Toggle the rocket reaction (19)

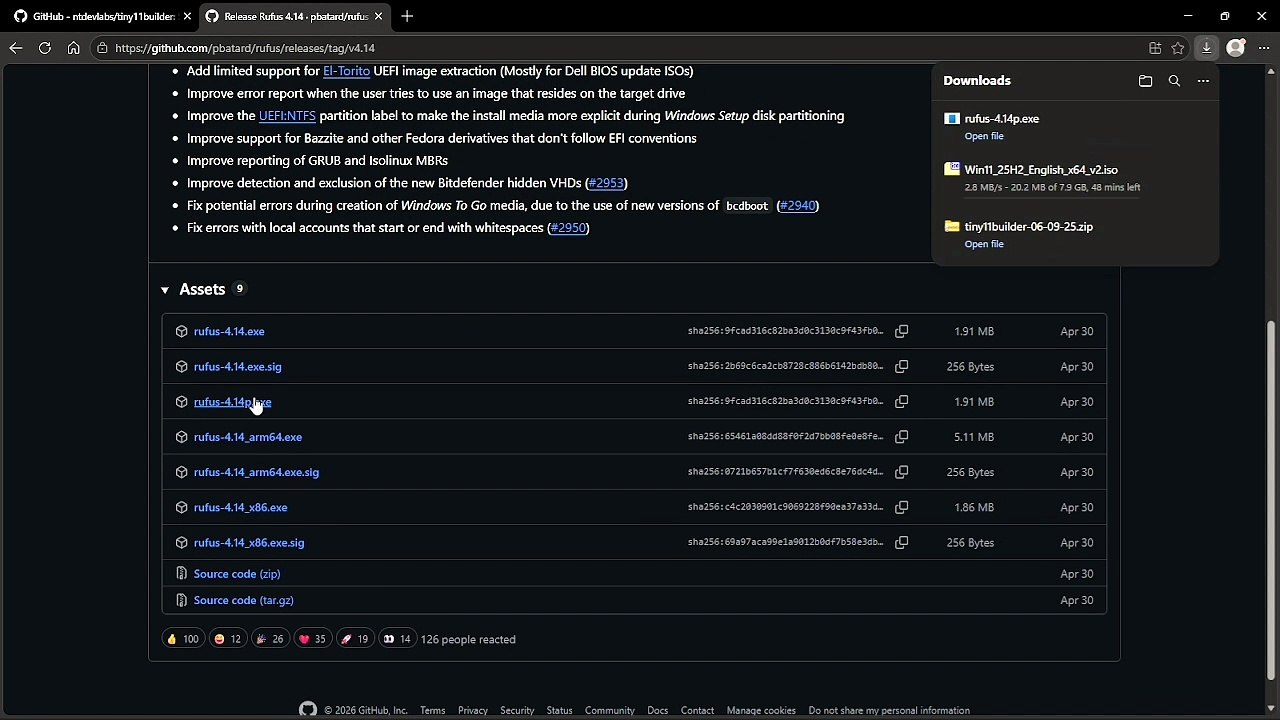tap(355, 639)
